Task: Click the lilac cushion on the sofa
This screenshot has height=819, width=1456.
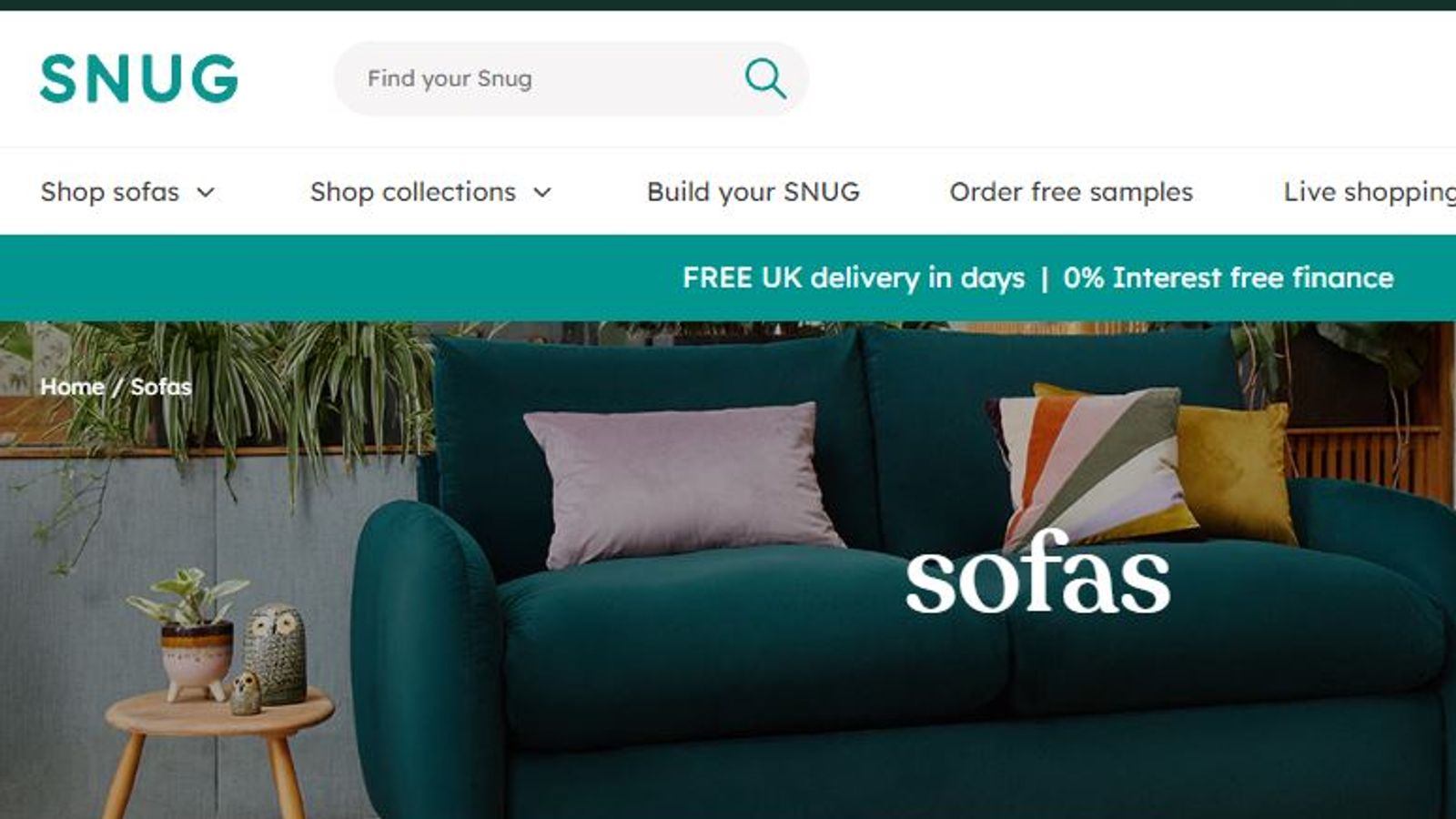Action: tap(682, 482)
